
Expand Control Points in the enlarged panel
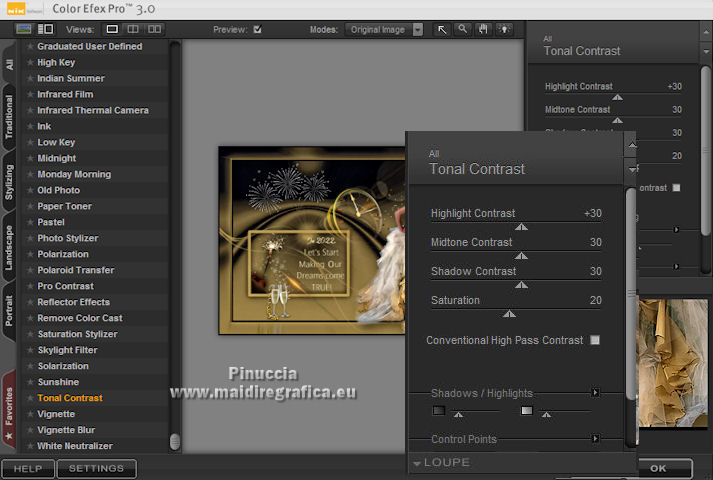click(595, 439)
